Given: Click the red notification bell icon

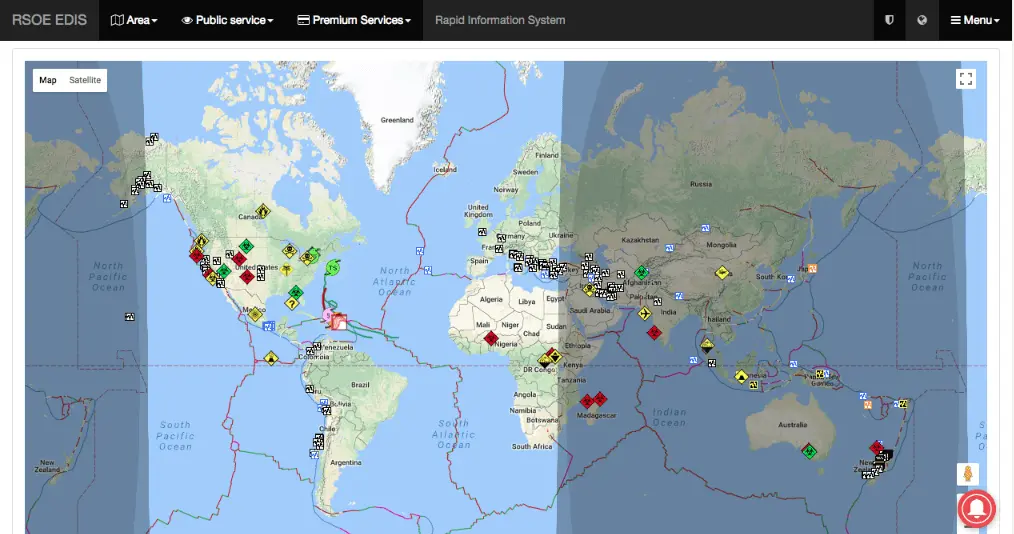Looking at the screenshot, I should click(x=978, y=508).
